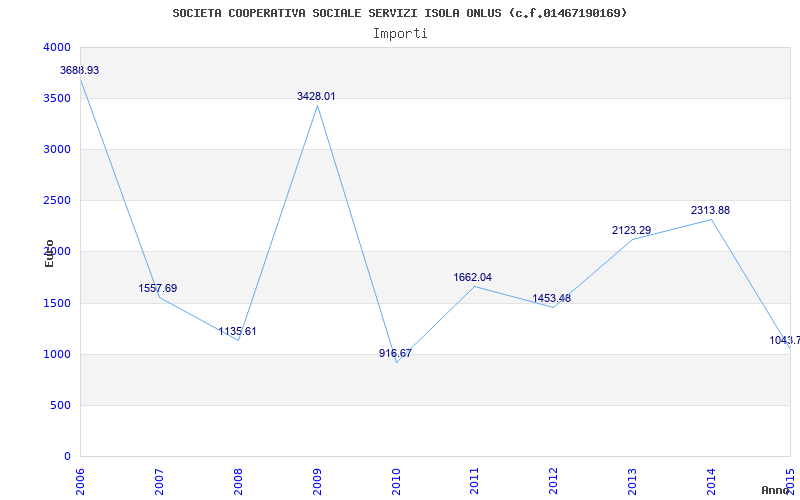
Task: Click x-axis year label 2015
Action: [x=790, y=481]
